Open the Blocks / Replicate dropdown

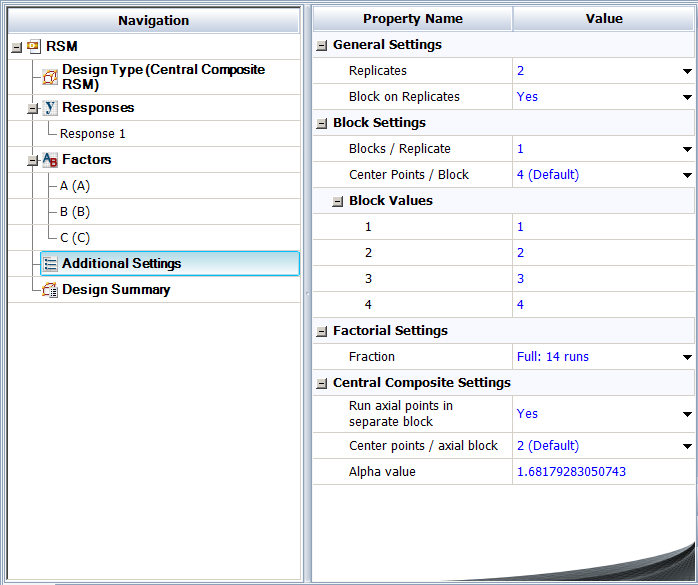[687, 149]
